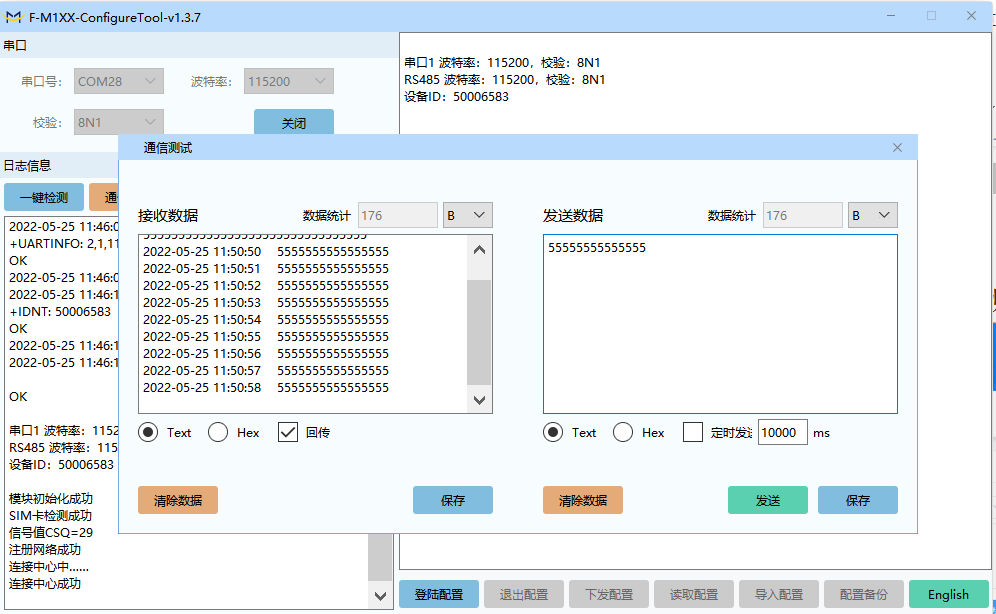
Task: Click inside the send data text area
Action: click(720, 324)
